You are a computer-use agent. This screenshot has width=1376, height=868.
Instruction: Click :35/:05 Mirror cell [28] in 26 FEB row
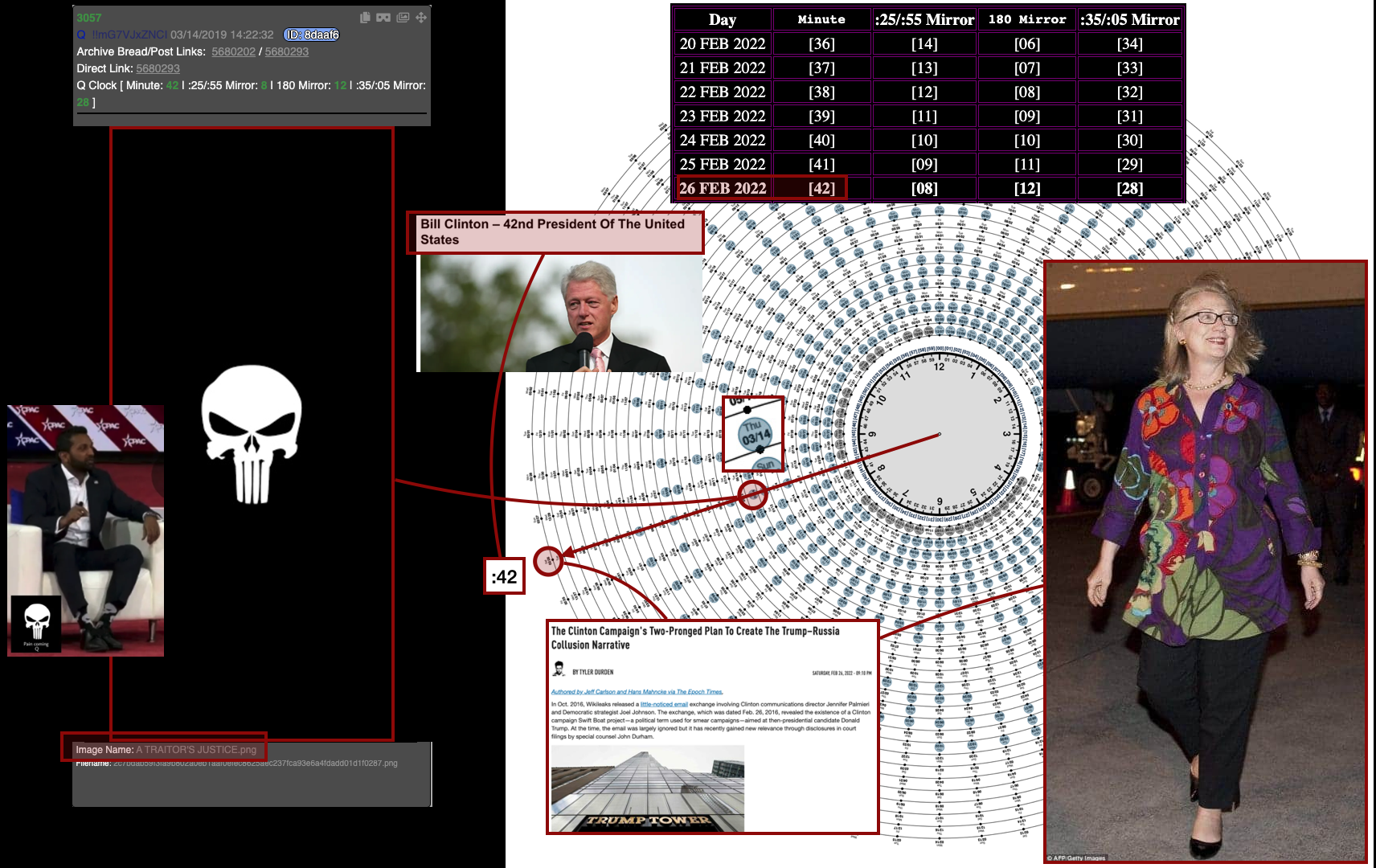pyautogui.click(x=1129, y=188)
